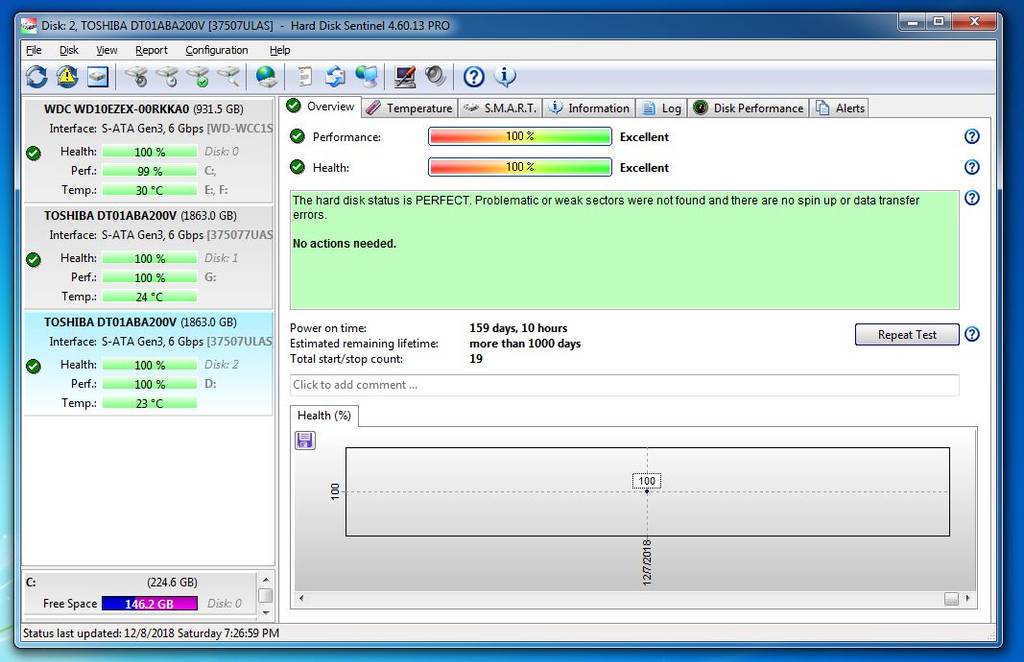Click help icon beside Repeat Test button
Image resolution: width=1024 pixels, height=662 pixels.
pyautogui.click(x=972, y=334)
